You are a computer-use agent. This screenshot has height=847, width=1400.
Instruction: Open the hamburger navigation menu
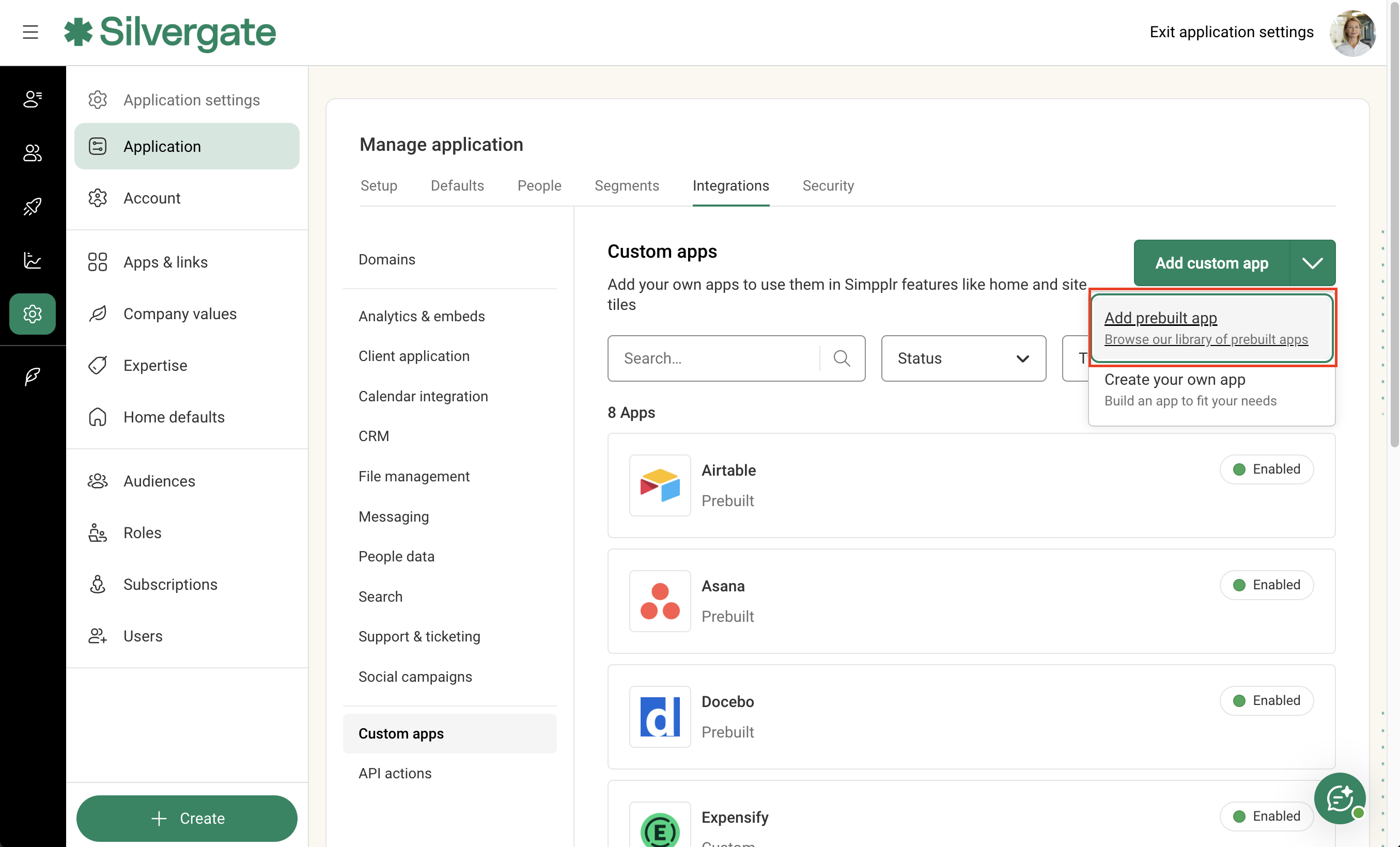pos(30,33)
